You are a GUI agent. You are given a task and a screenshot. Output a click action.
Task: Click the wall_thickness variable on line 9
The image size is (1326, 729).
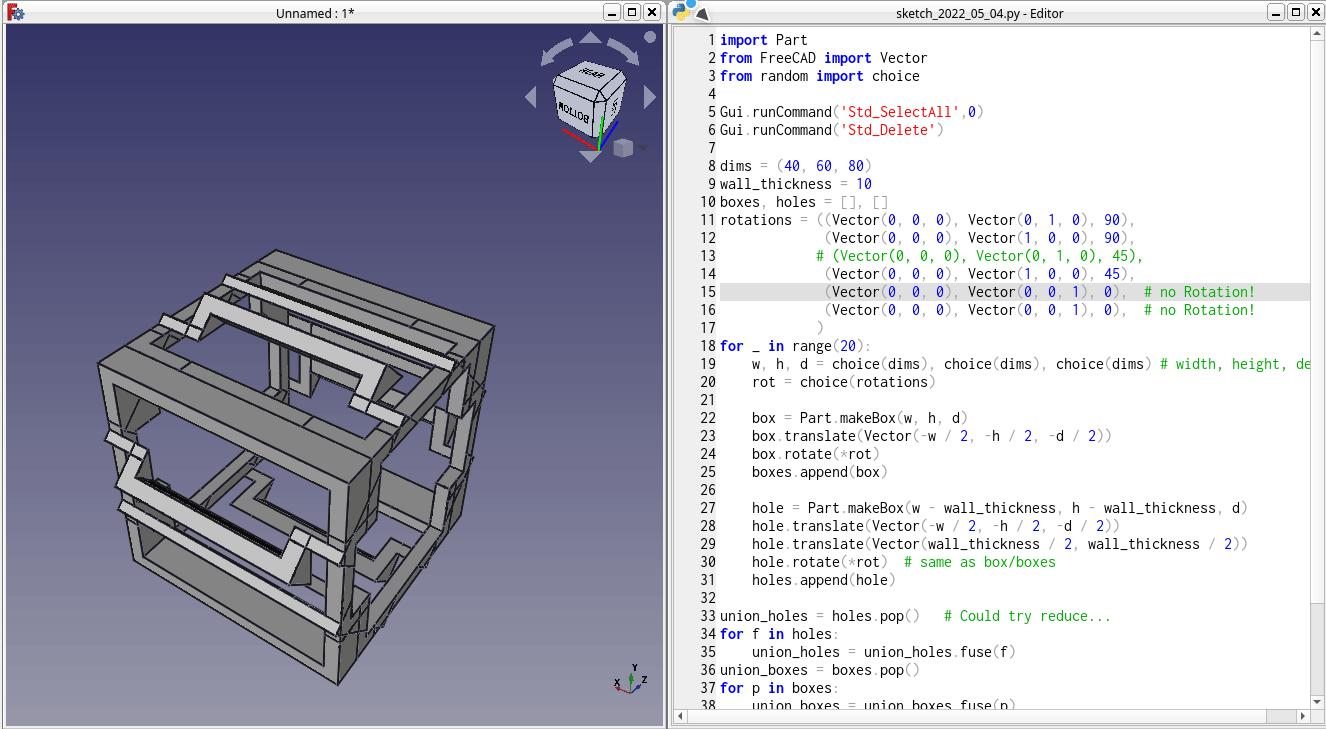(x=776, y=183)
